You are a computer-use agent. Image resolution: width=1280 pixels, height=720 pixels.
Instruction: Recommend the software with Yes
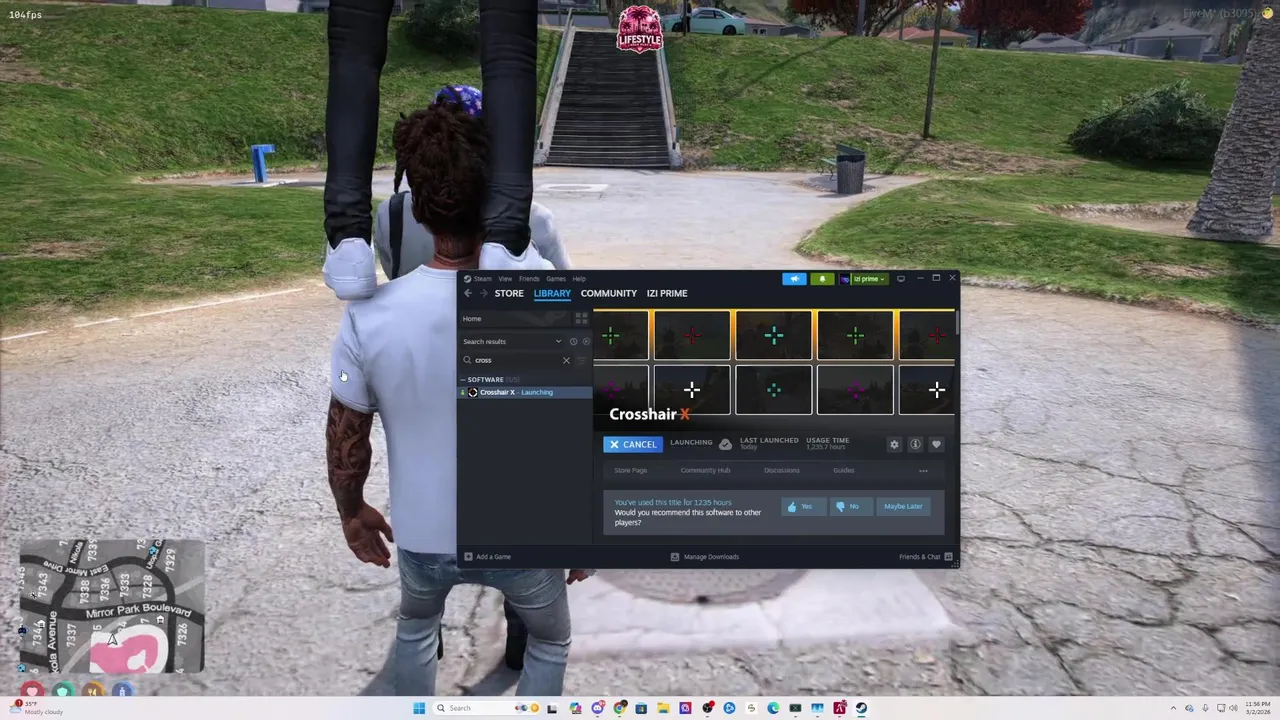click(804, 506)
